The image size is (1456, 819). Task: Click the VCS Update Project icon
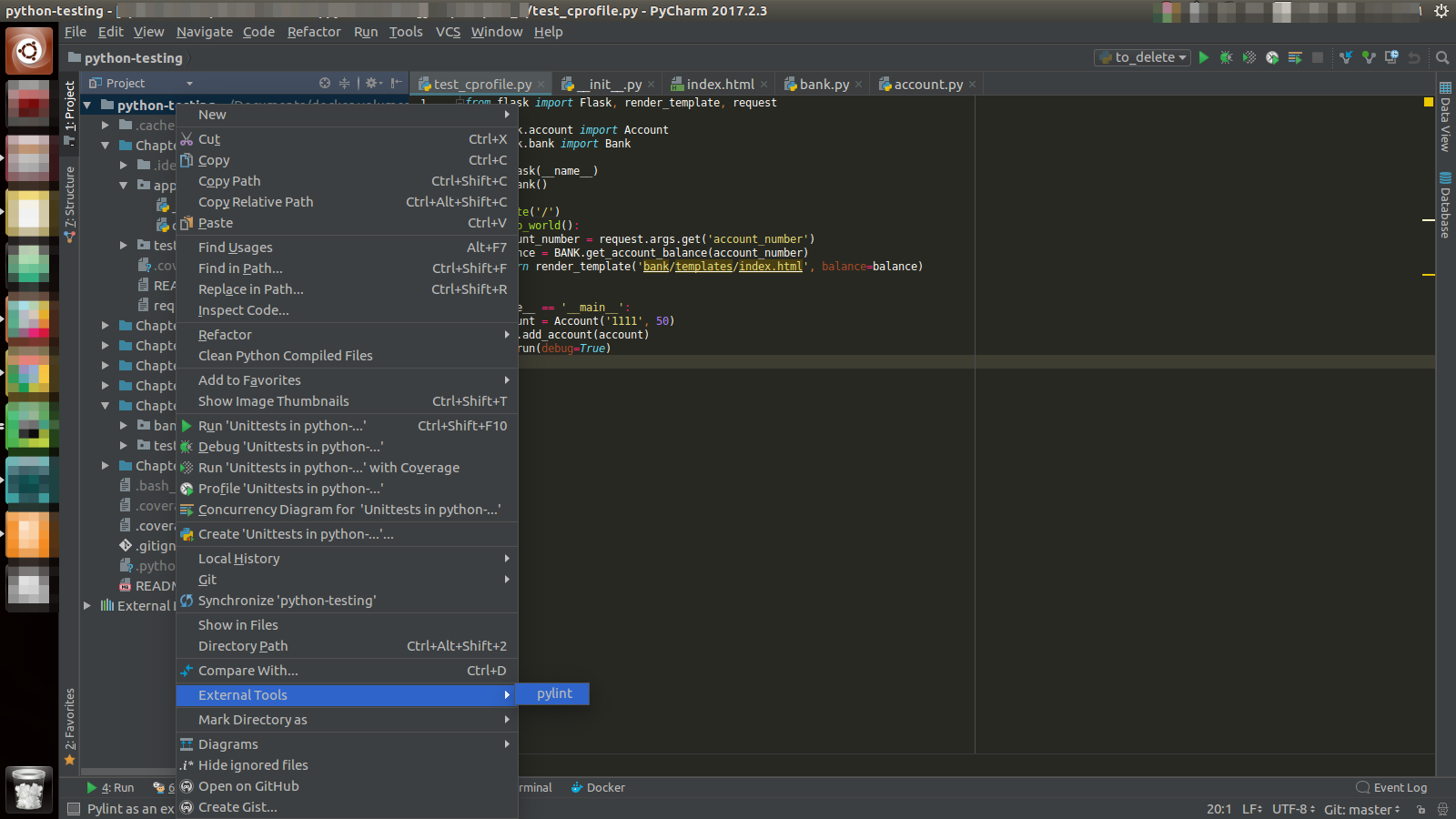[1346, 57]
